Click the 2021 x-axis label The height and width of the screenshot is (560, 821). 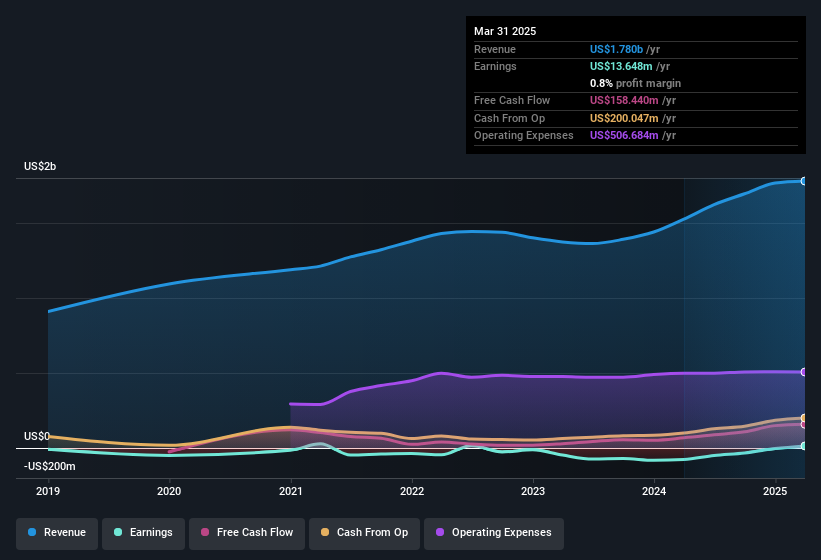[291, 491]
